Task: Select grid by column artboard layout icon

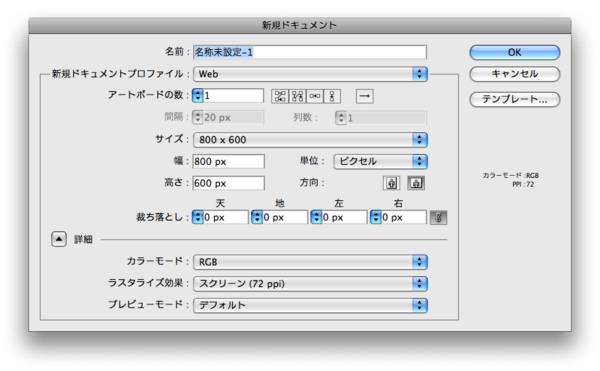Action: [297, 96]
